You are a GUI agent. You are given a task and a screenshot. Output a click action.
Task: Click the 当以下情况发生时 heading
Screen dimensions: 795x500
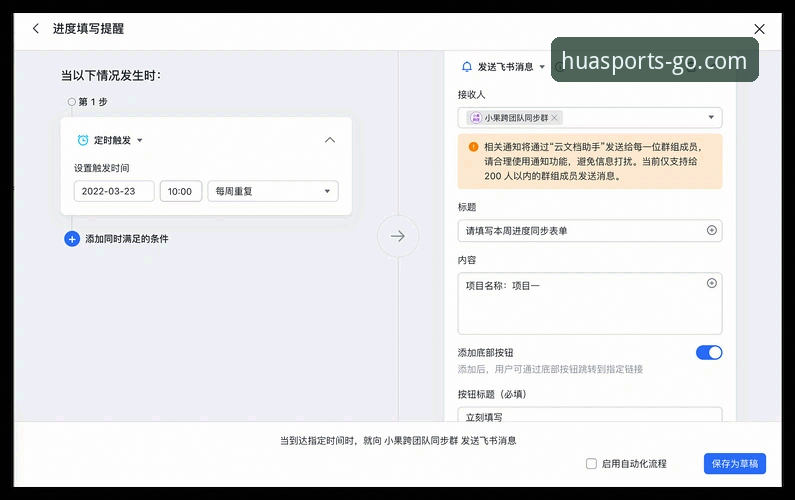[111, 76]
